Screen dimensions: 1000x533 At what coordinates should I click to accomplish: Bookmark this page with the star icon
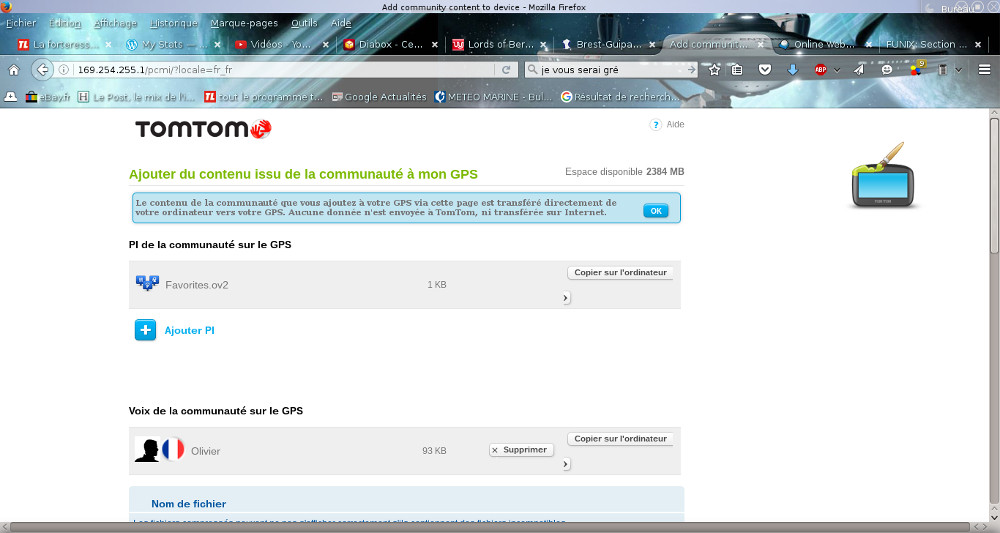pos(714,69)
